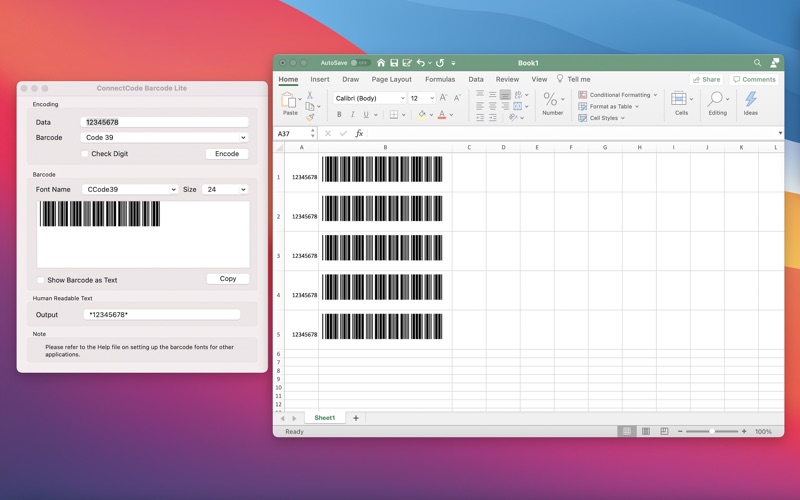This screenshot has width=800, height=500.
Task: Click the Cells group icon
Action: coord(679,99)
